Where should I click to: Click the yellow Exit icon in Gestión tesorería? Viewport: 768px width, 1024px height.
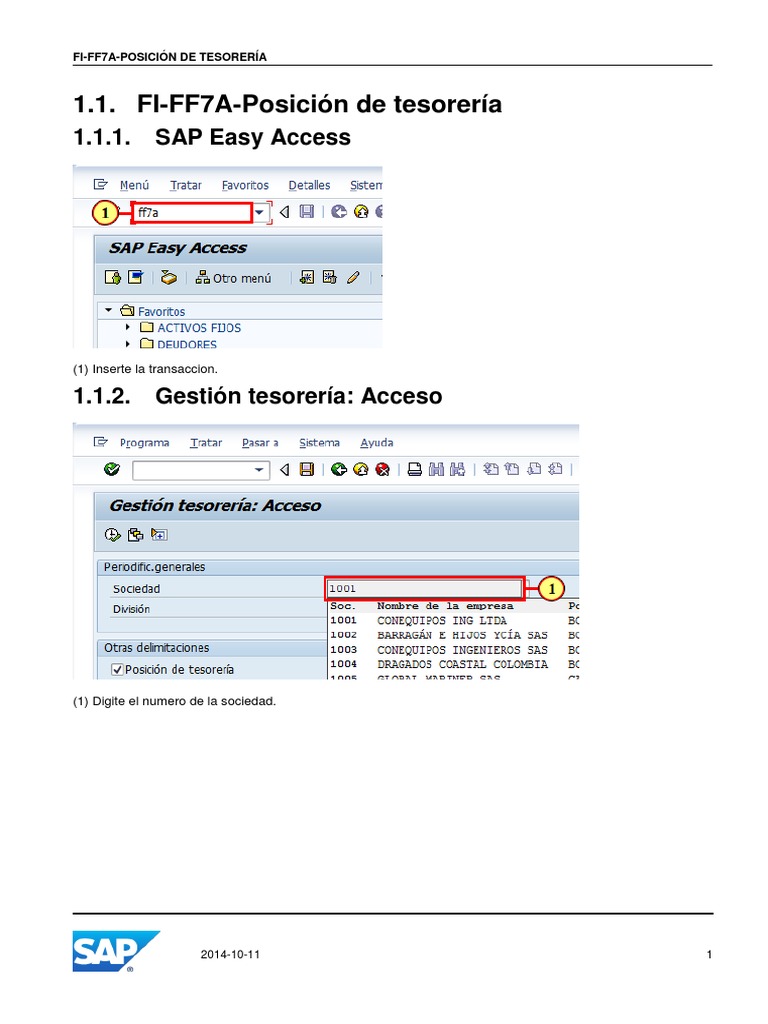(360, 470)
